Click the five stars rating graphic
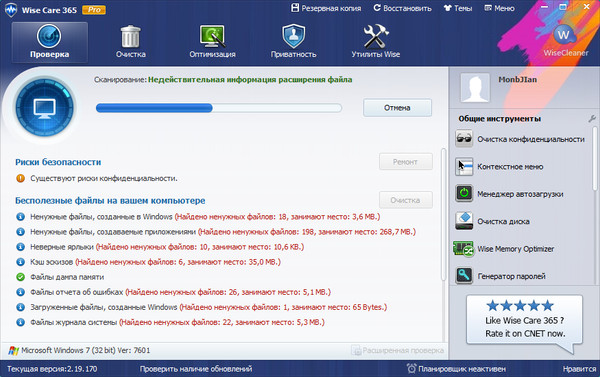 click(x=520, y=305)
